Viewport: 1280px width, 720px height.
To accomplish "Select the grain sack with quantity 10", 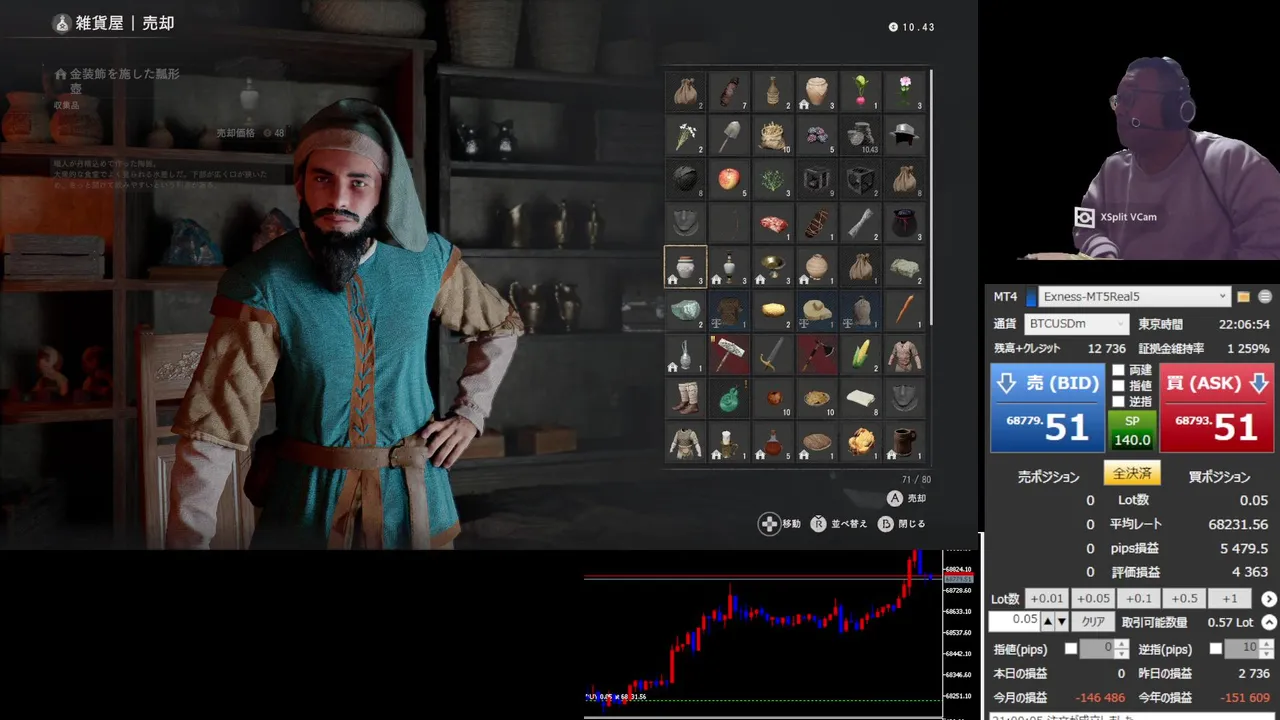I will [773, 135].
